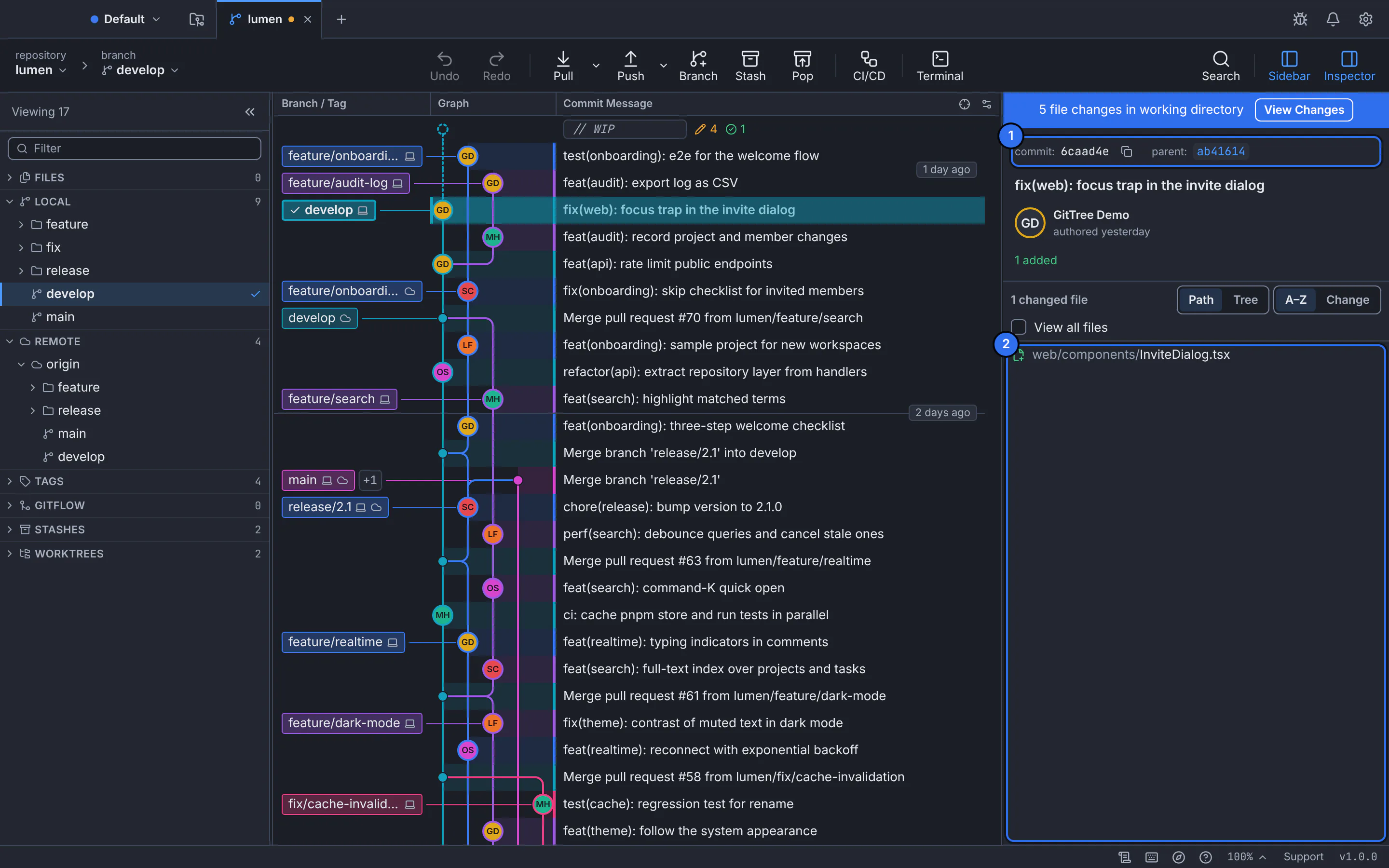This screenshot has height=868, width=1389.
Task: Enable the View all files checkbox
Action: [x=1018, y=327]
